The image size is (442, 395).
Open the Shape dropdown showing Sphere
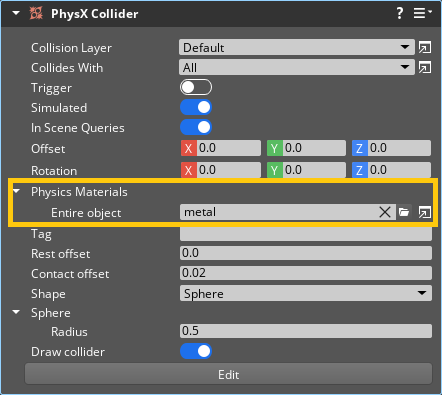[306, 293]
